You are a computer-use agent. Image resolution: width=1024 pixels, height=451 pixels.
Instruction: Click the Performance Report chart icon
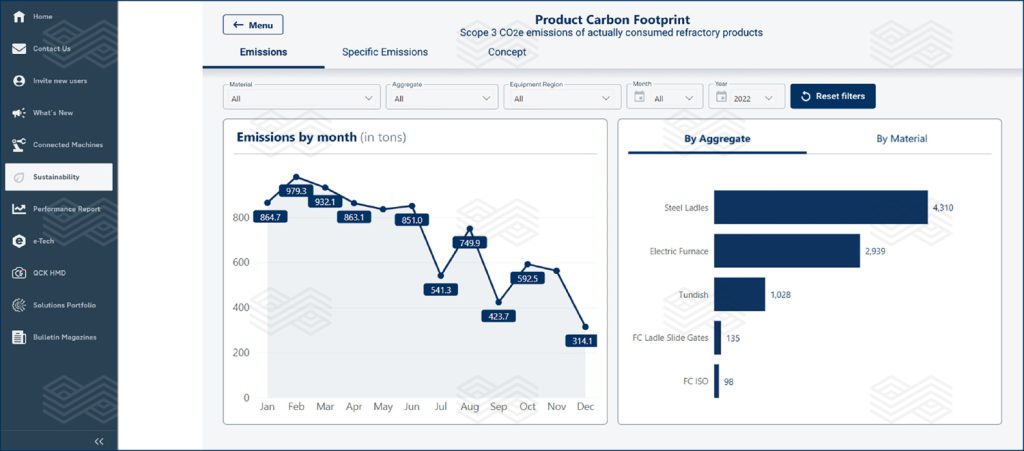coord(19,209)
